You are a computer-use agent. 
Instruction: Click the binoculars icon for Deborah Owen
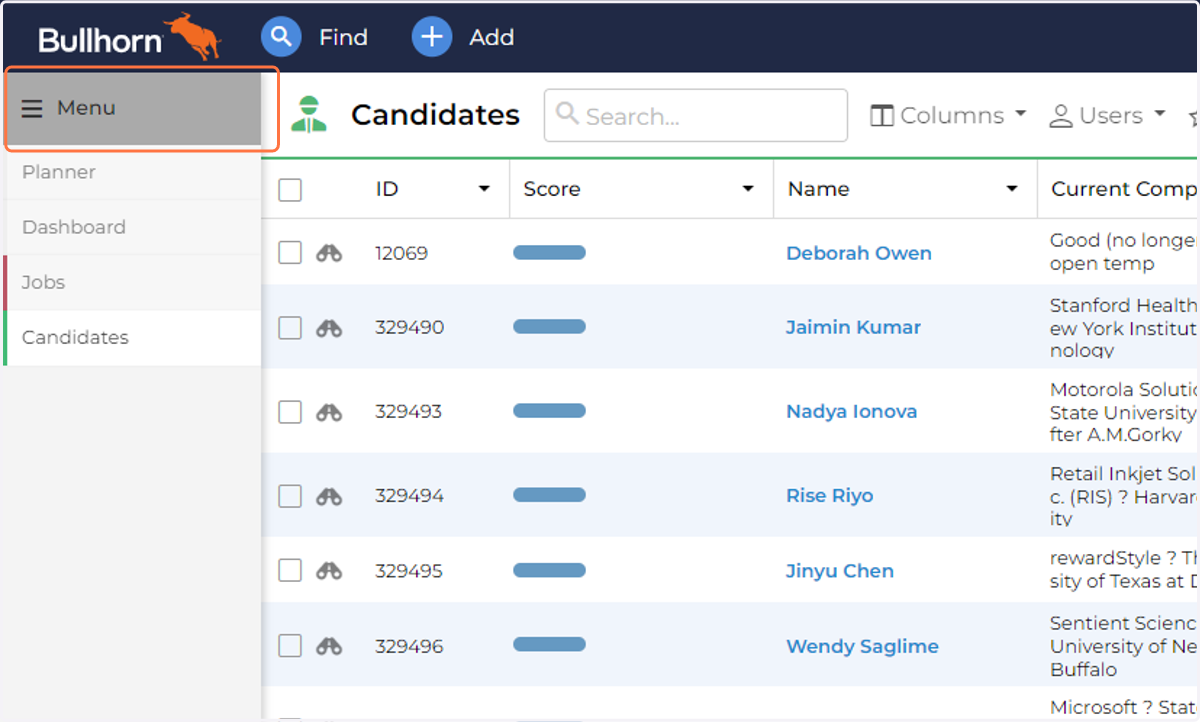click(x=329, y=253)
